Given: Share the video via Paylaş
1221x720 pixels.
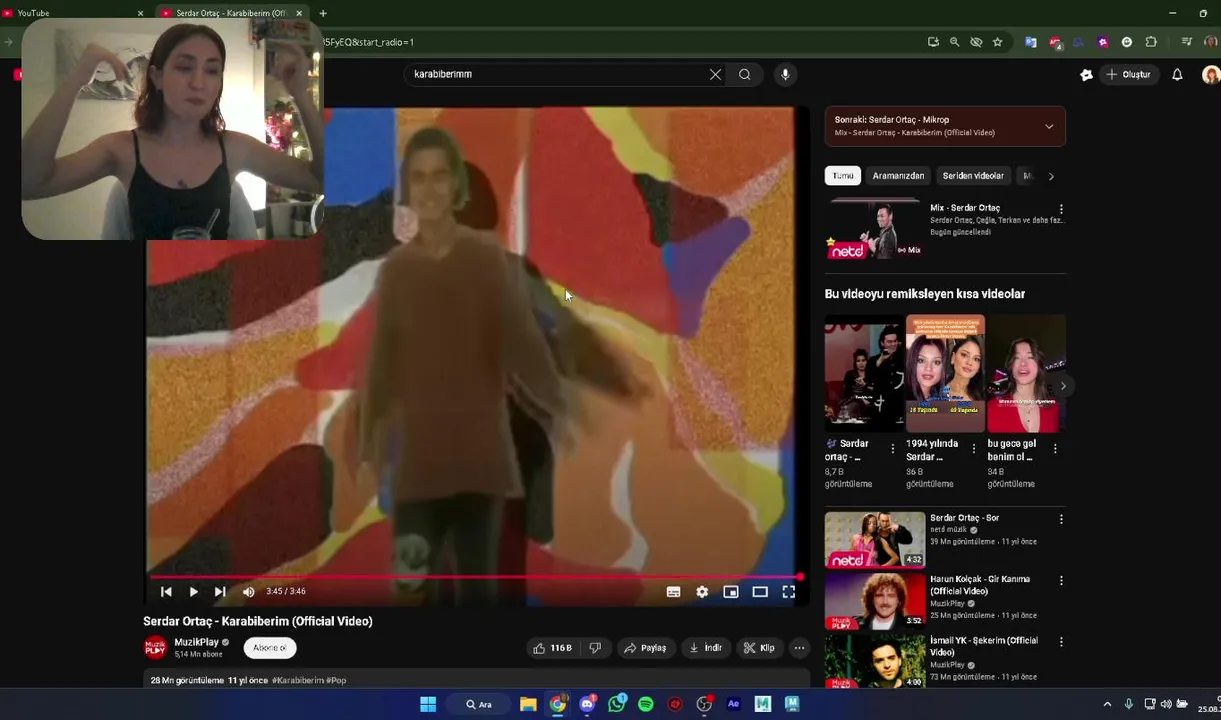Looking at the screenshot, I should pyautogui.click(x=645, y=648).
